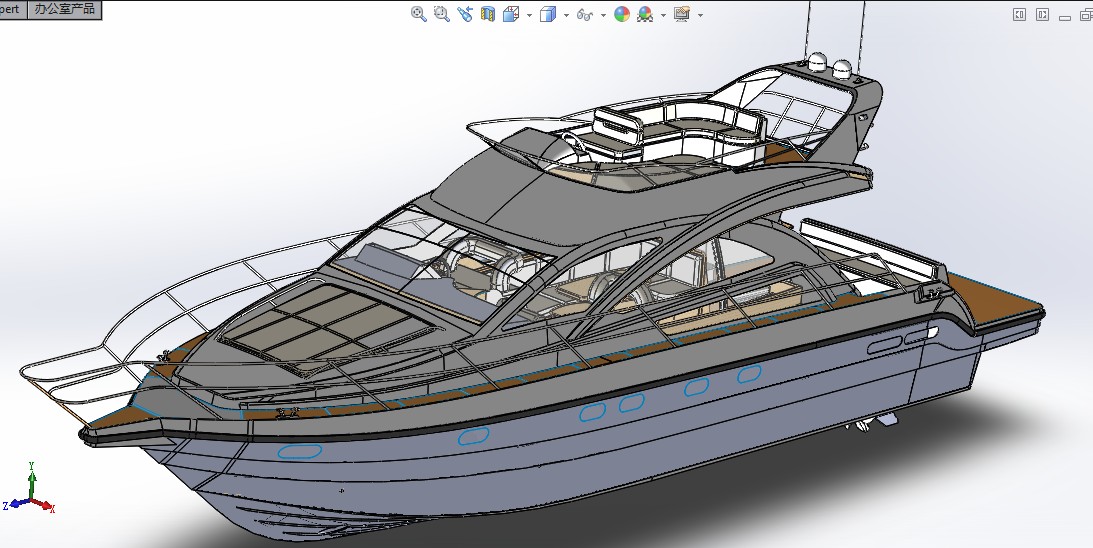Click the tile window right button
This screenshot has width=1093, height=548.
pos(1042,14)
